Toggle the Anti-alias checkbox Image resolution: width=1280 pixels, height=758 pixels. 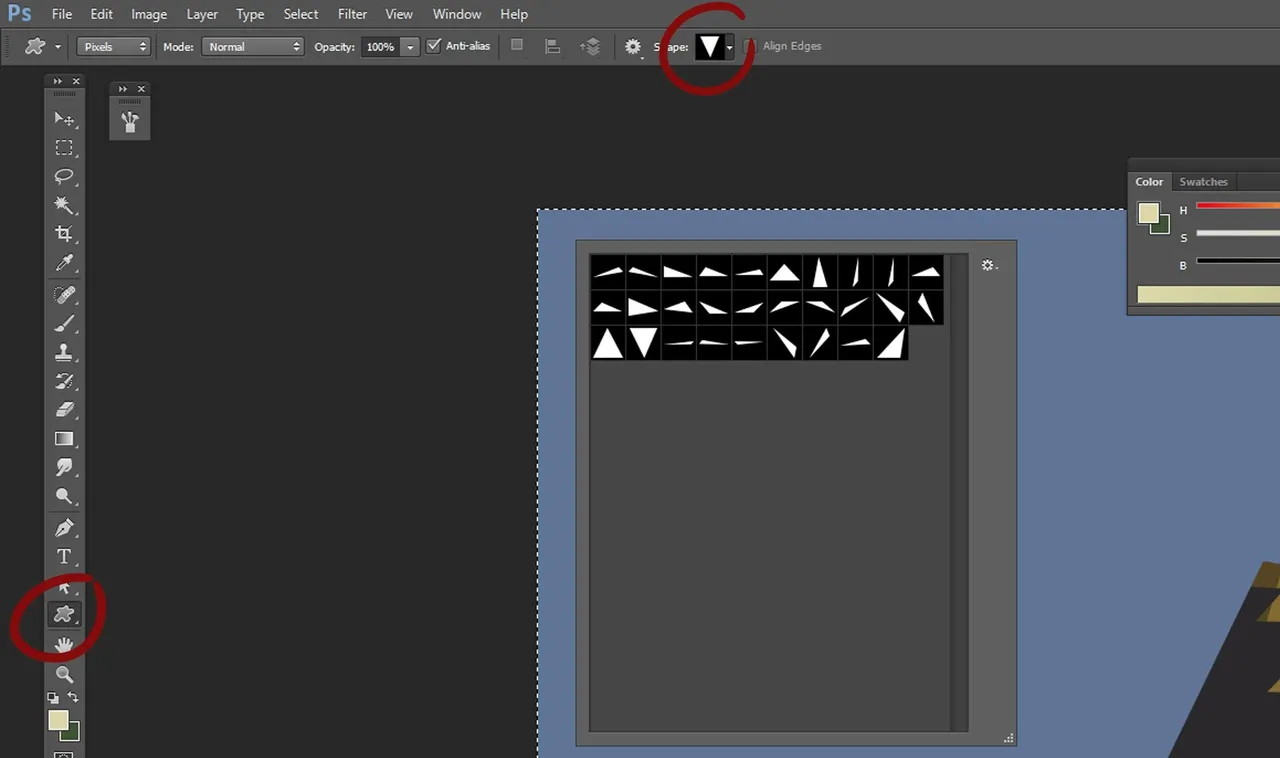(x=433, y=46)
